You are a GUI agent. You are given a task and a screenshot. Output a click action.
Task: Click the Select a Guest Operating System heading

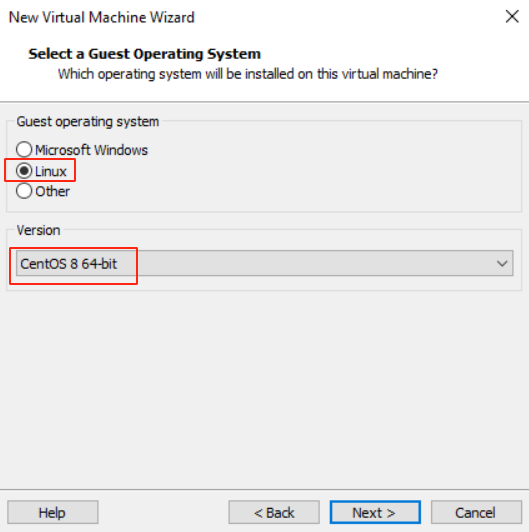pos(145,54)
